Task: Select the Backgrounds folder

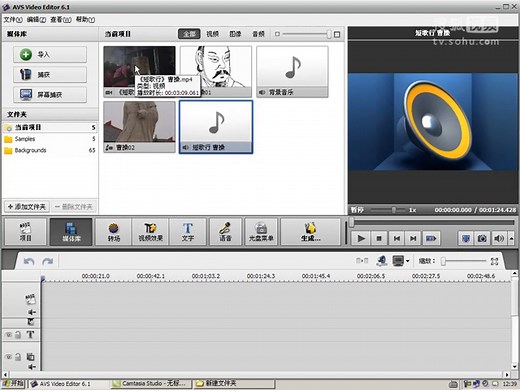Action: (50, 150)
